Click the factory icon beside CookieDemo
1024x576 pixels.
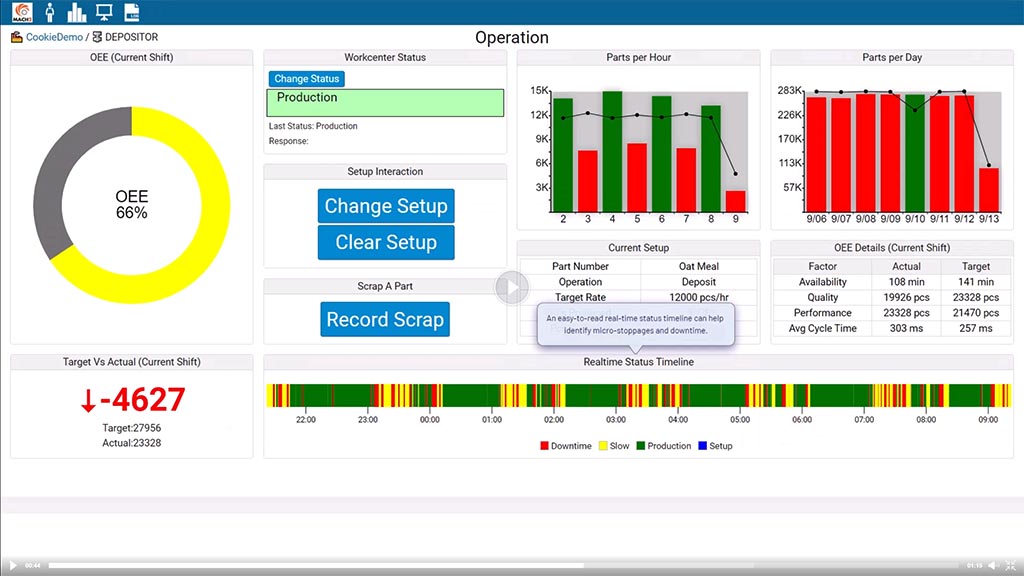(x=16, y=37)
